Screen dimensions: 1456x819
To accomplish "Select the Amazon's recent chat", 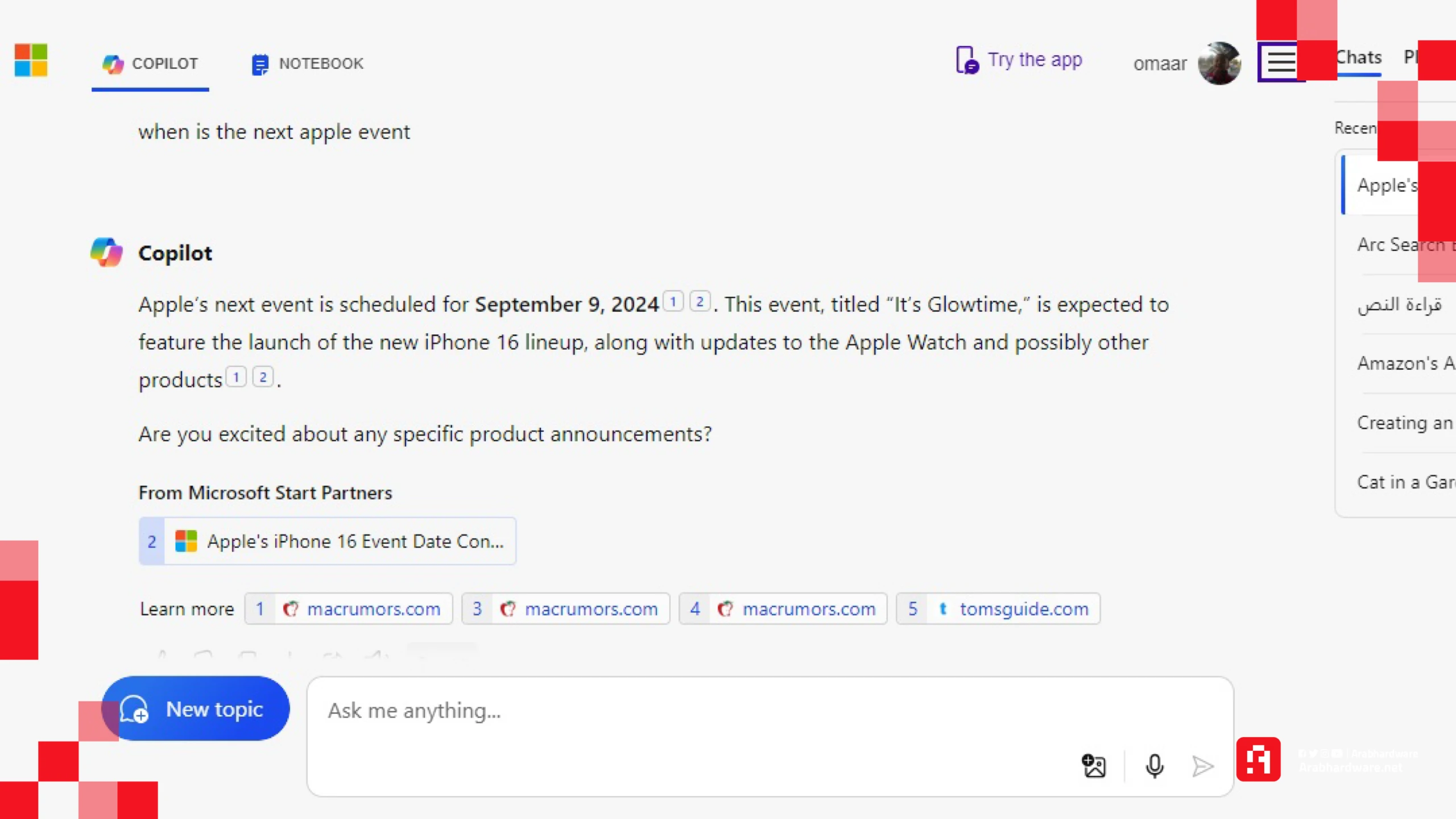I will tap(1406, 363).
